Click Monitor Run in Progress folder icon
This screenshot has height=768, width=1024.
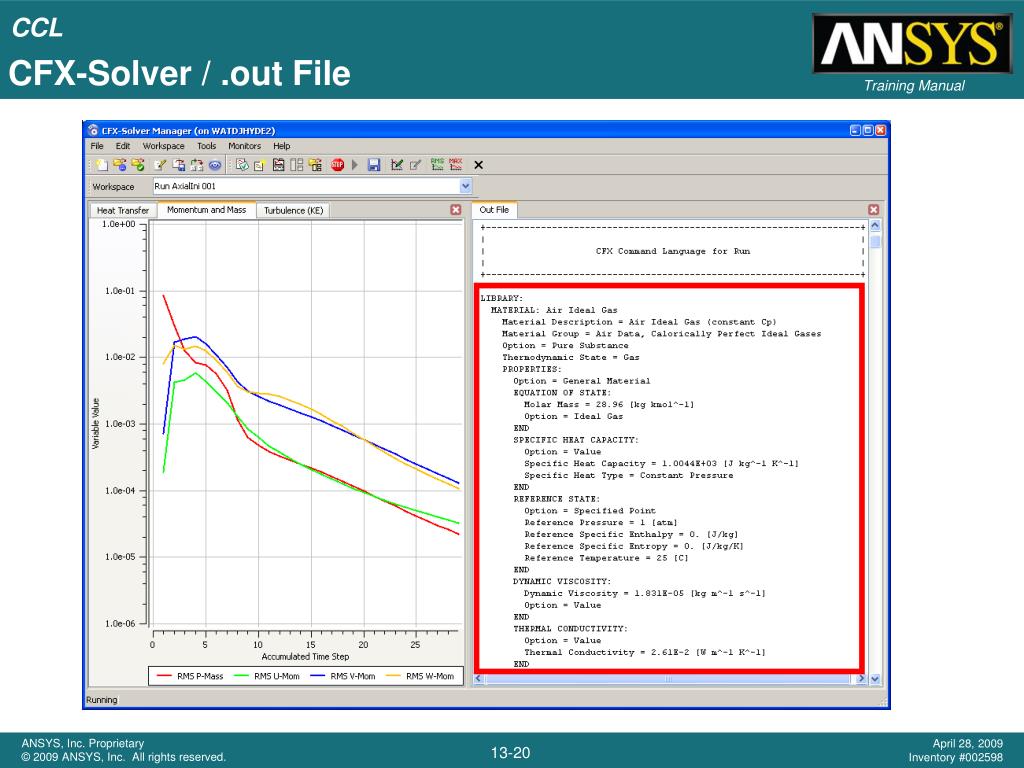tap(120, 165)
